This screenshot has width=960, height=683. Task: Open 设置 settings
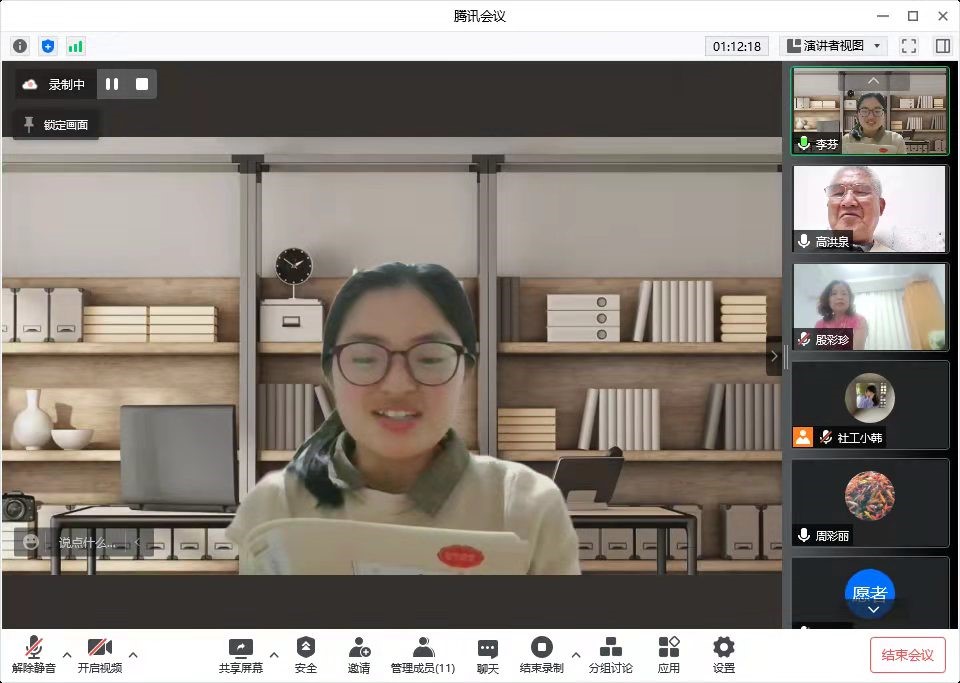point(724,655)
